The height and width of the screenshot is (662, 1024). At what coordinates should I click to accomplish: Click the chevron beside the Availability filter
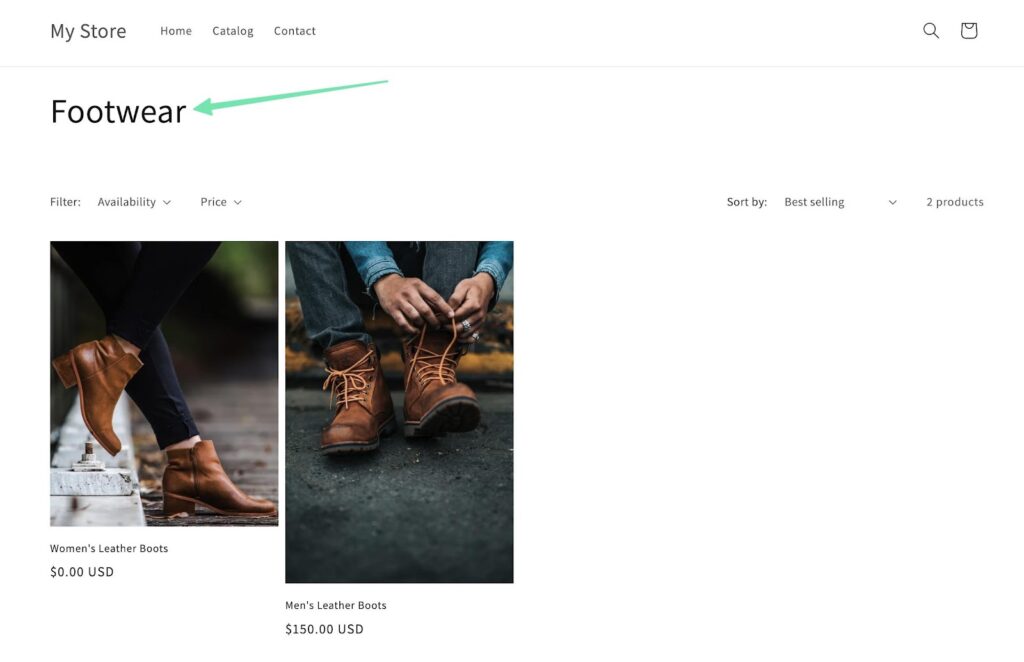click(x=167, y=203)
